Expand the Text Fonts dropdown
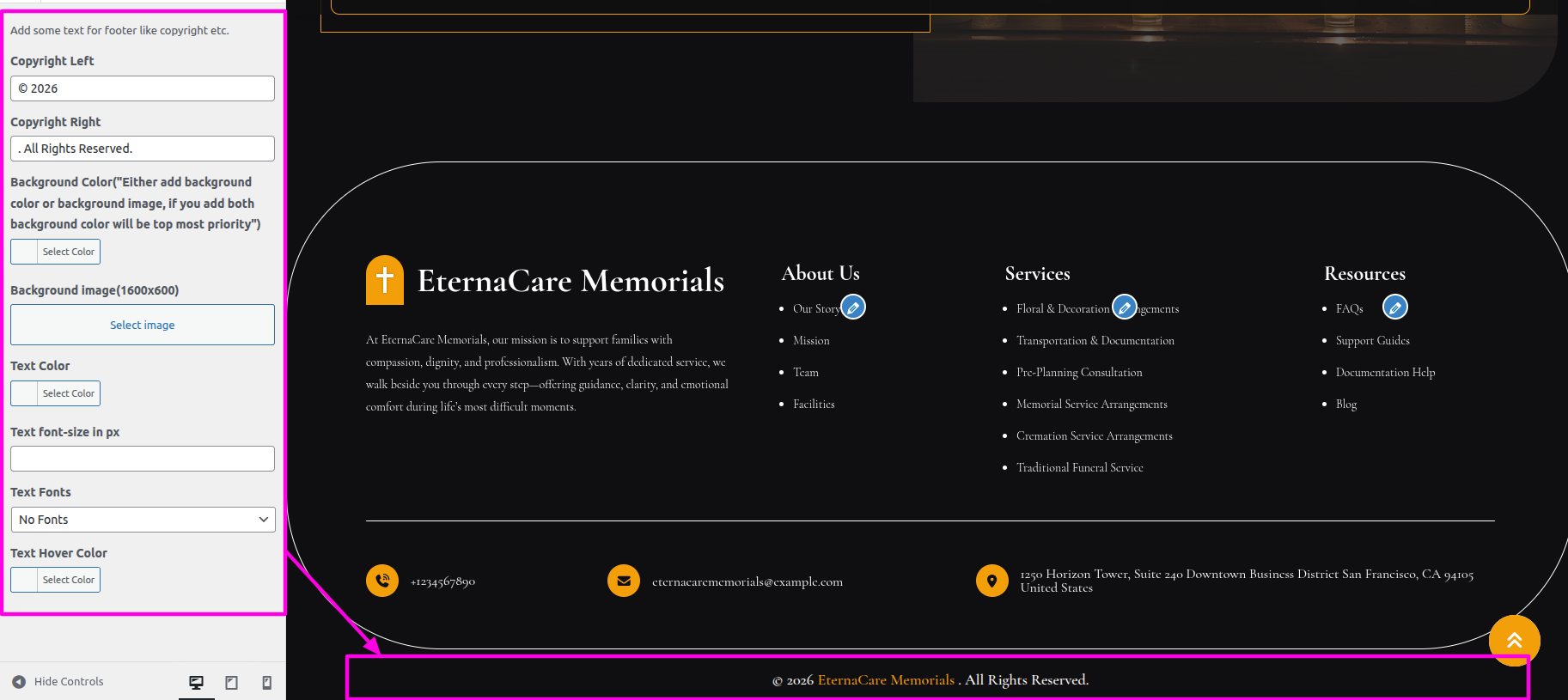 coord(143,520)
